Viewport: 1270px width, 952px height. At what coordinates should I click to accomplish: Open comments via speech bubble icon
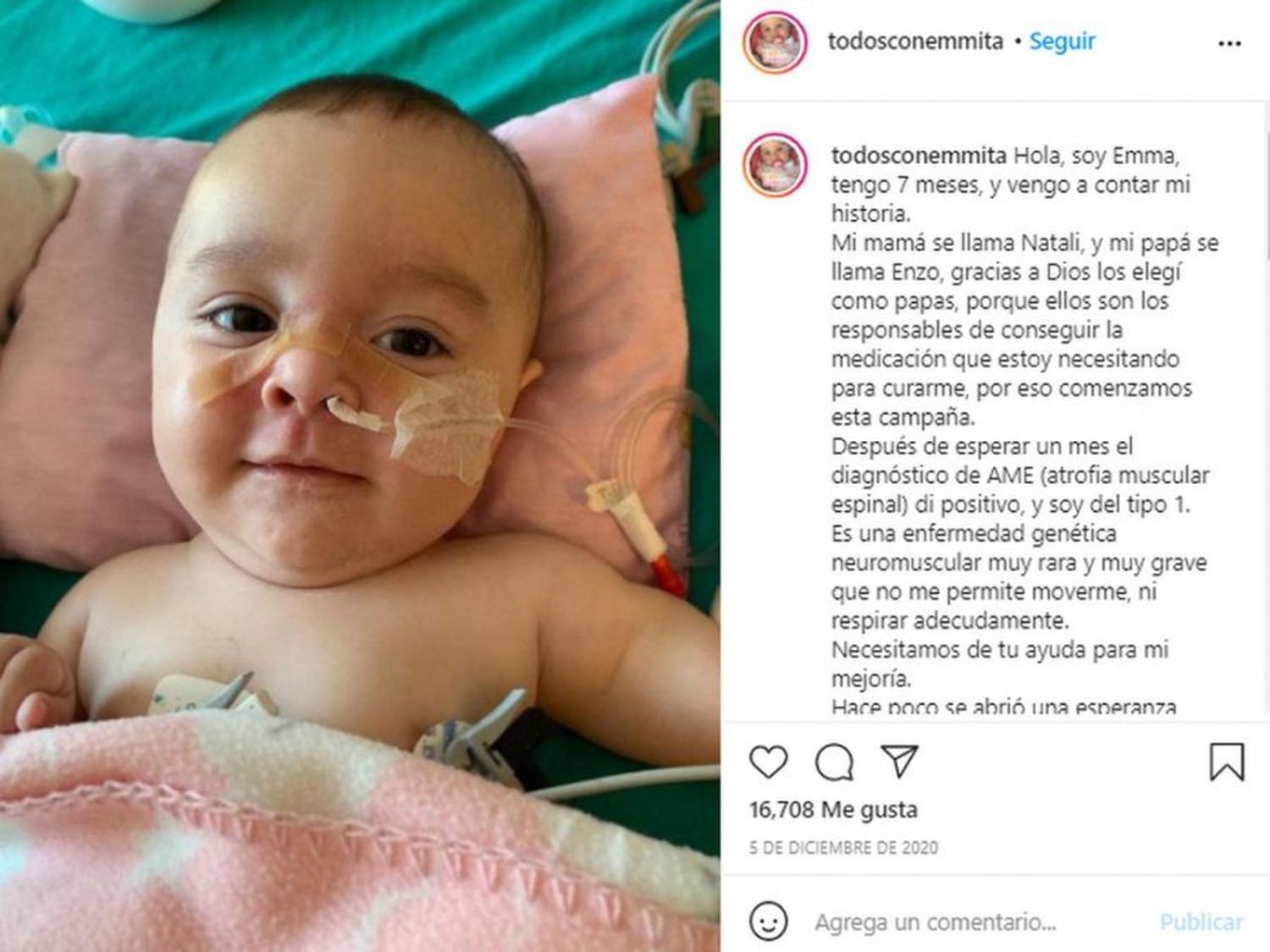[x=834, y=762]
